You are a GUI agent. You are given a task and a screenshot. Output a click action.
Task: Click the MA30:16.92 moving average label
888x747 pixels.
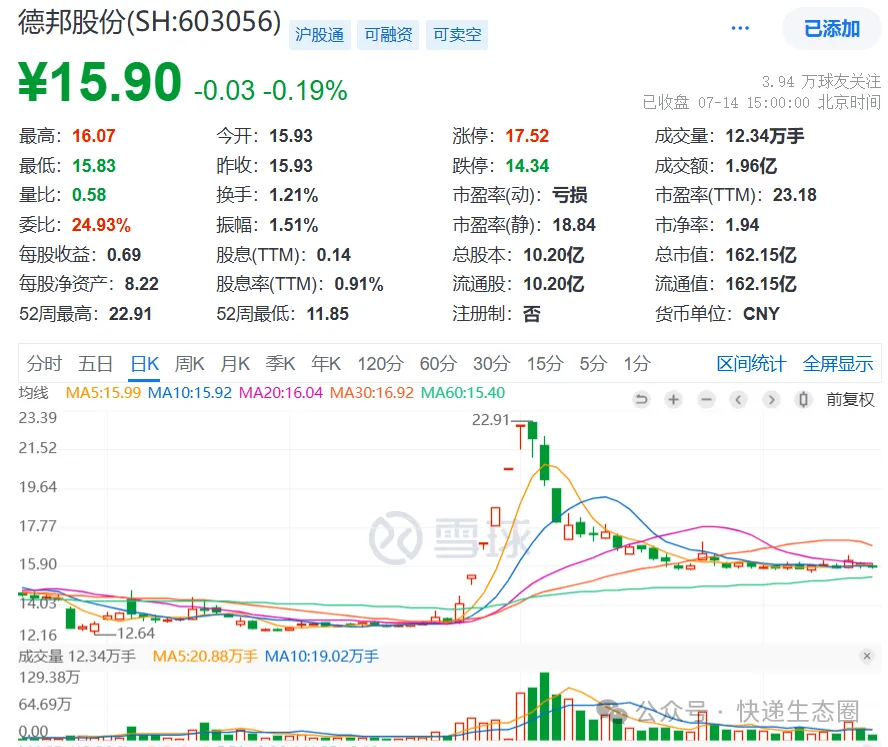[372, 392]
